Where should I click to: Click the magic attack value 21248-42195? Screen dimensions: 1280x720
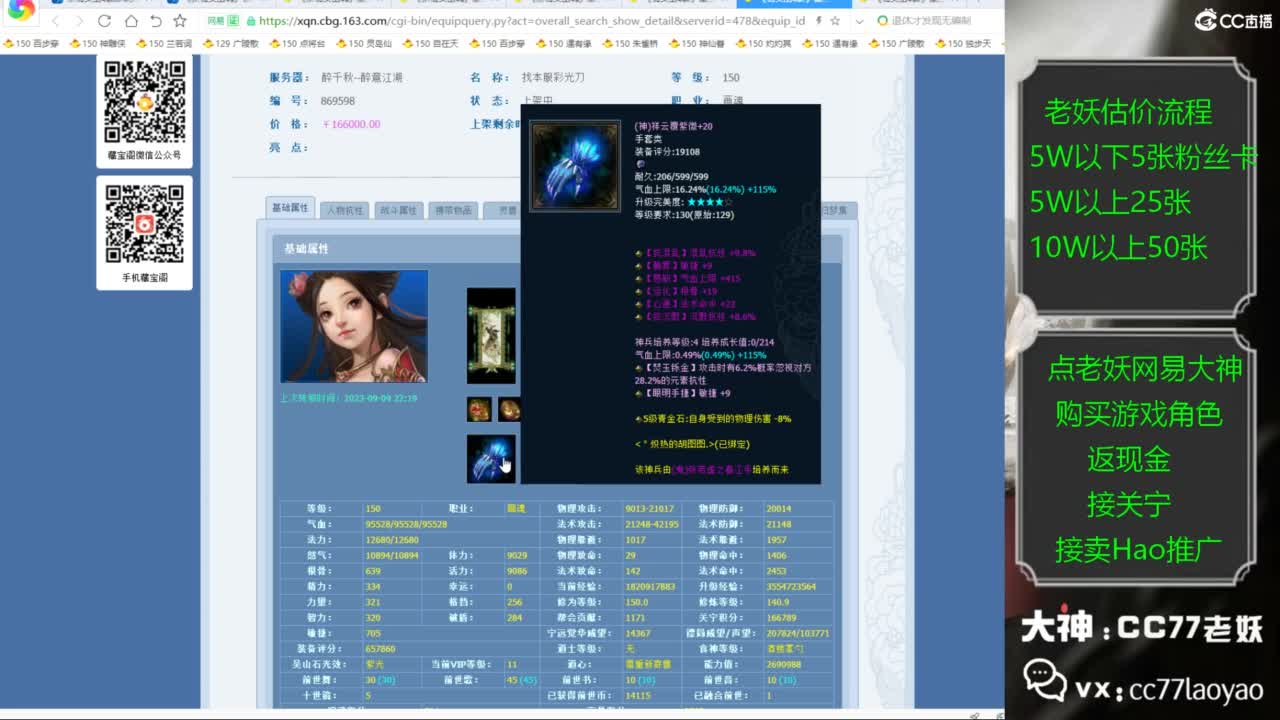pos(652,524)
